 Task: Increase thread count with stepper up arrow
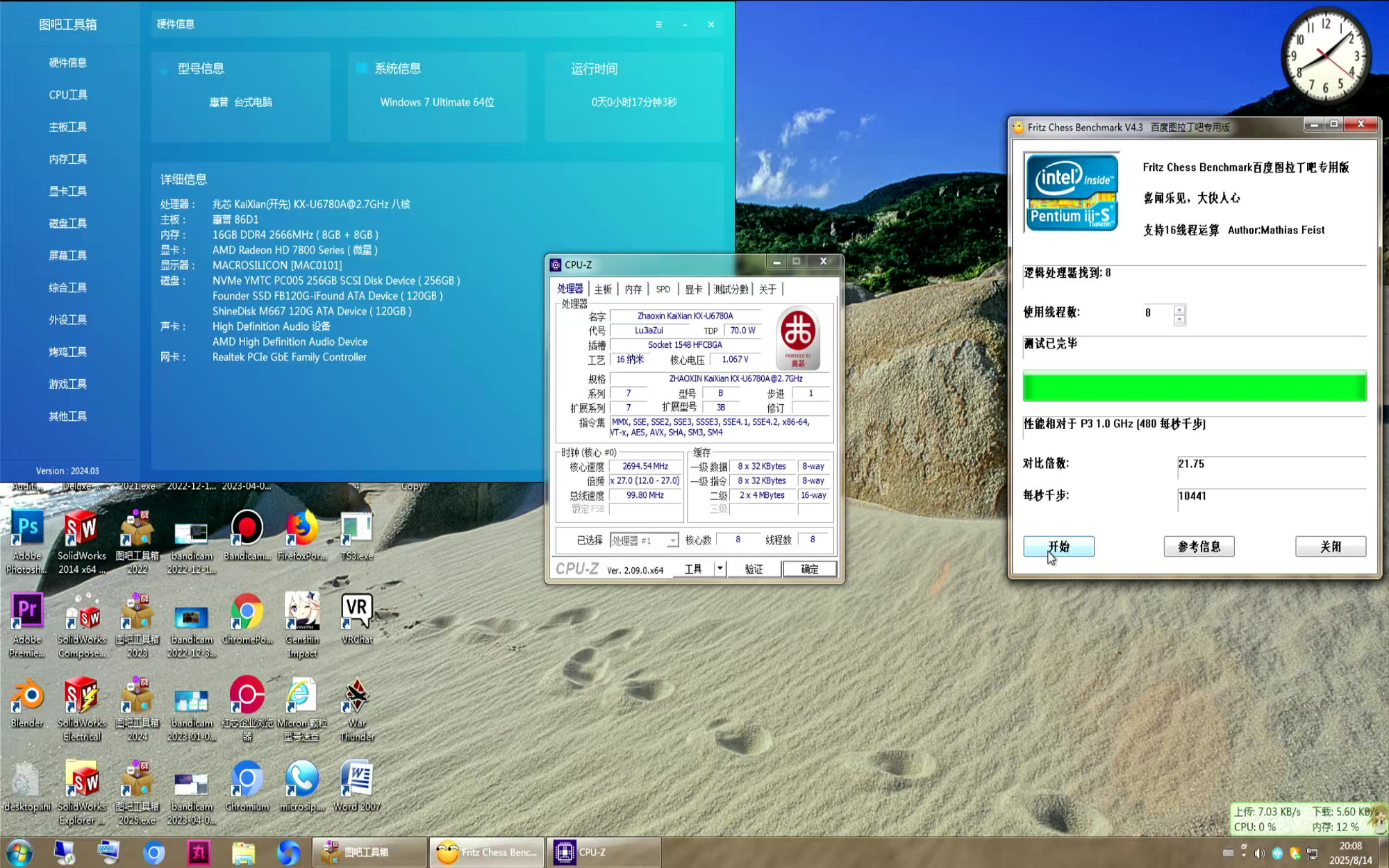1179,310
